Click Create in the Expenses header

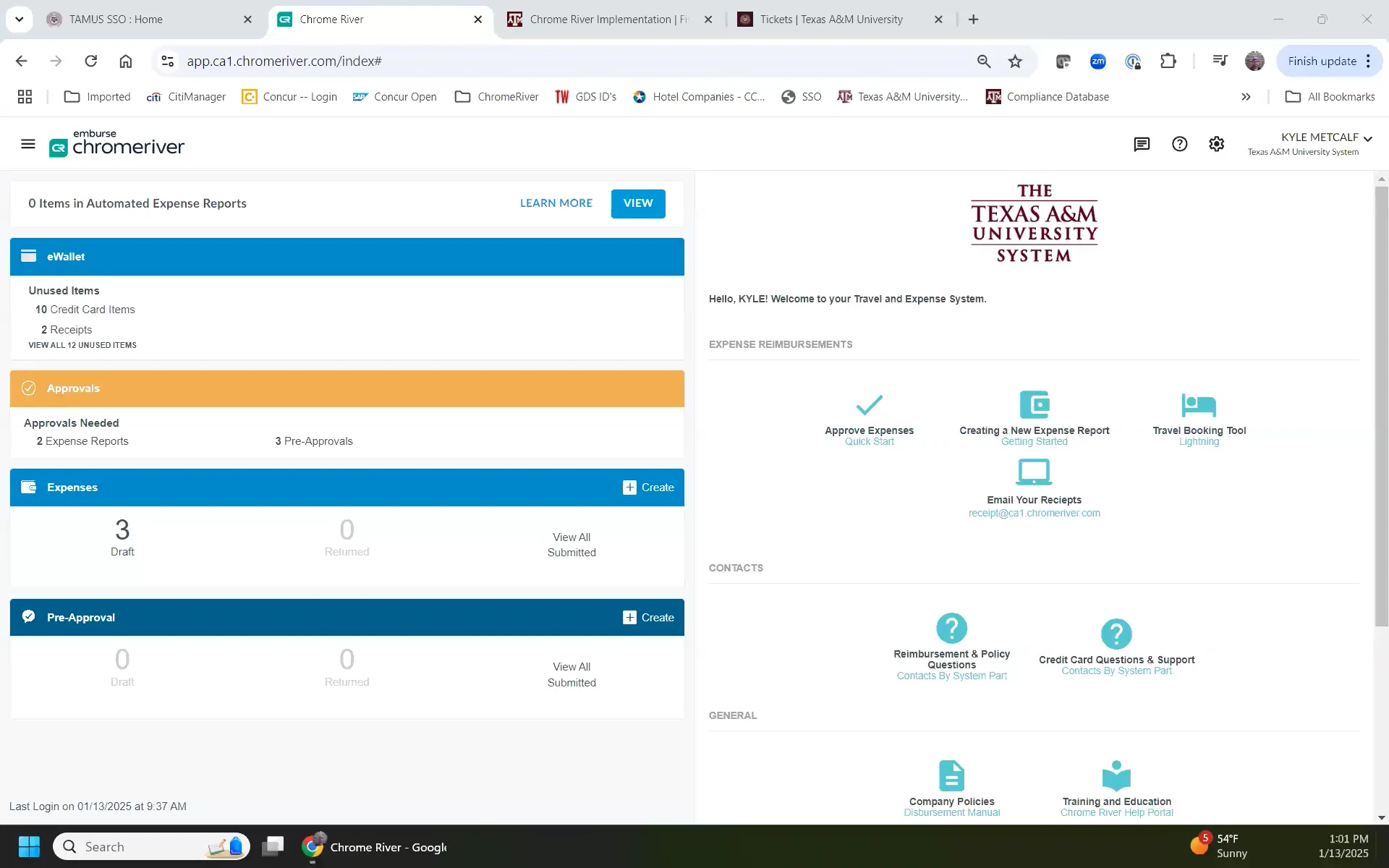pyautogui.click(x=648, y=488)
